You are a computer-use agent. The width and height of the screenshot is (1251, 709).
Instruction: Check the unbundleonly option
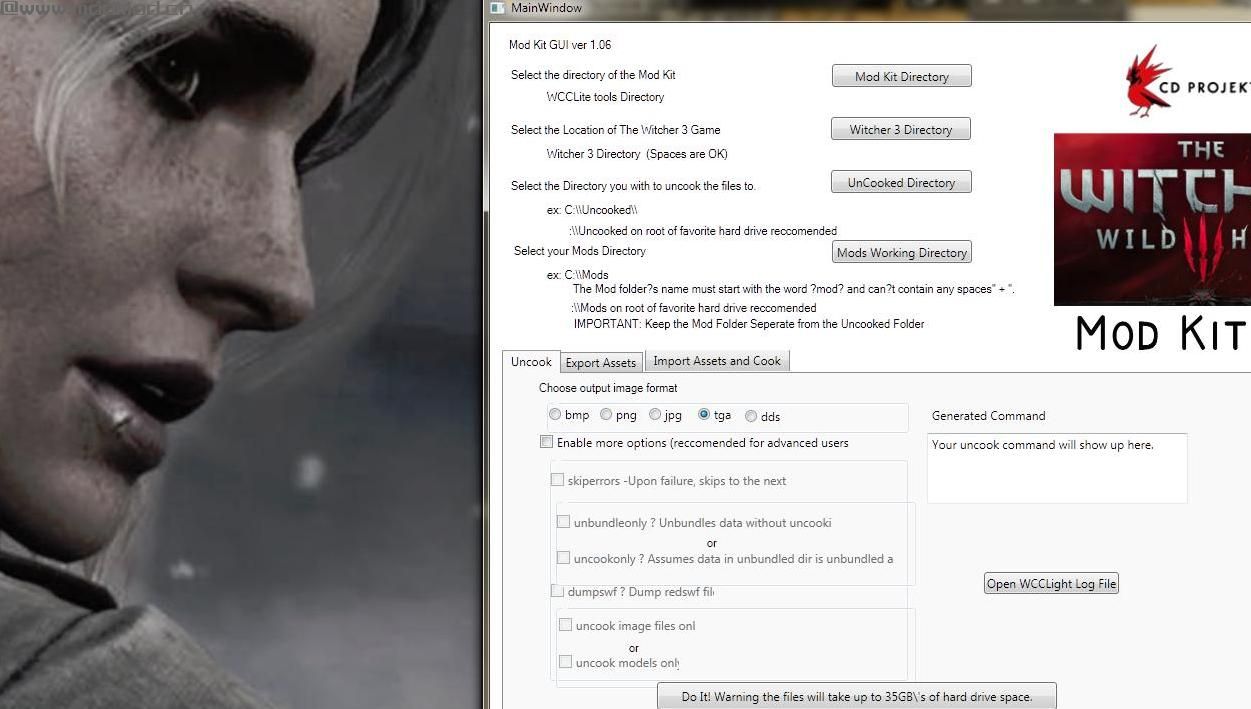pos(563,522)
